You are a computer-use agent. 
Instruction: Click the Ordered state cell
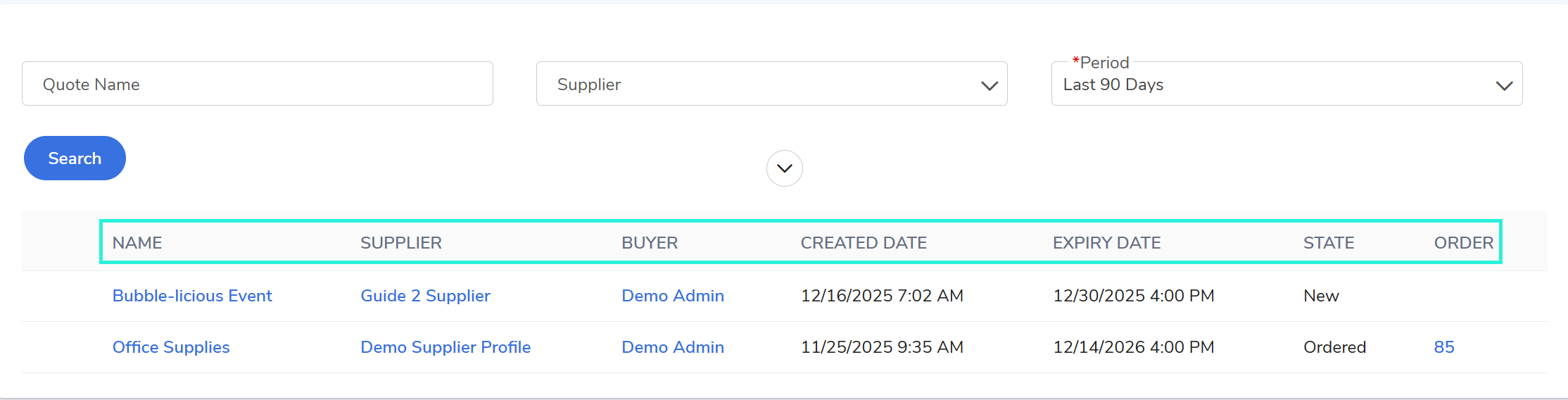click(1334, 347)
